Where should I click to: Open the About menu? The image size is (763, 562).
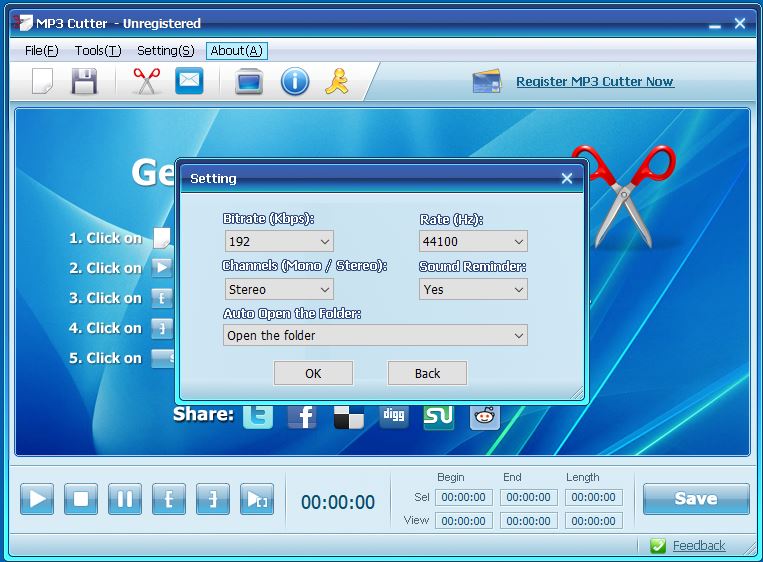(x=236, y=51)
